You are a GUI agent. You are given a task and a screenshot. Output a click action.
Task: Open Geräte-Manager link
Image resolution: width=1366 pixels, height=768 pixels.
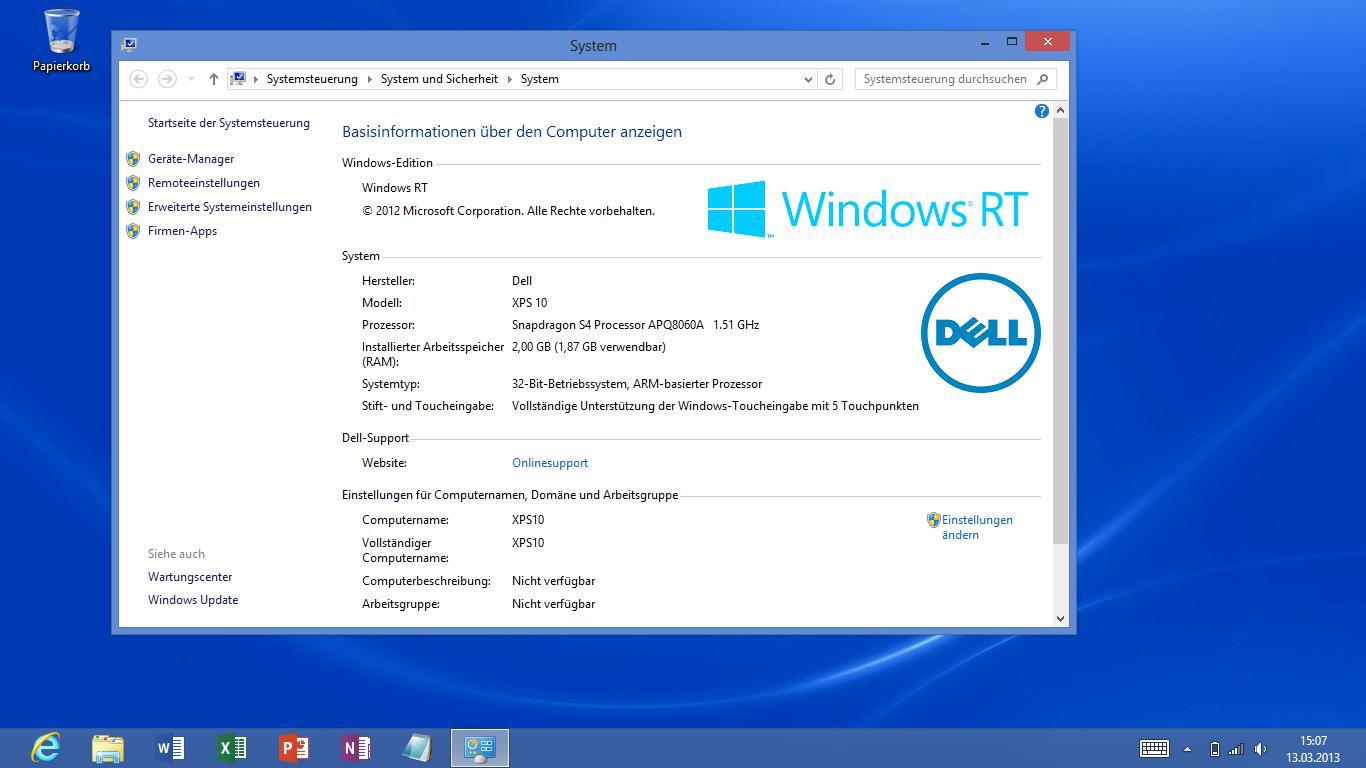tap(191, 159)
